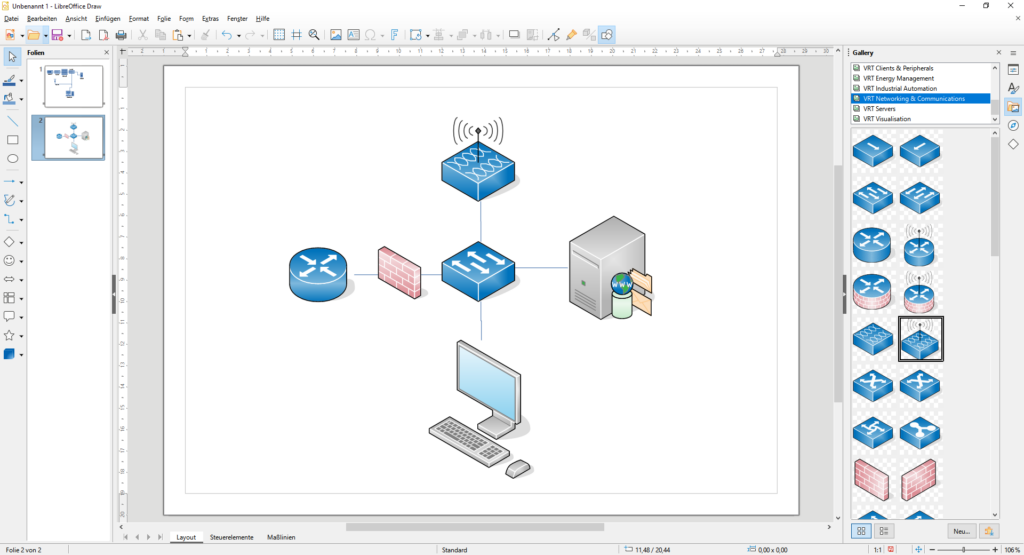1024x555 pixels.
Task: Open the Zoom & Pan magnifier tool
Action: pos(313,35)
